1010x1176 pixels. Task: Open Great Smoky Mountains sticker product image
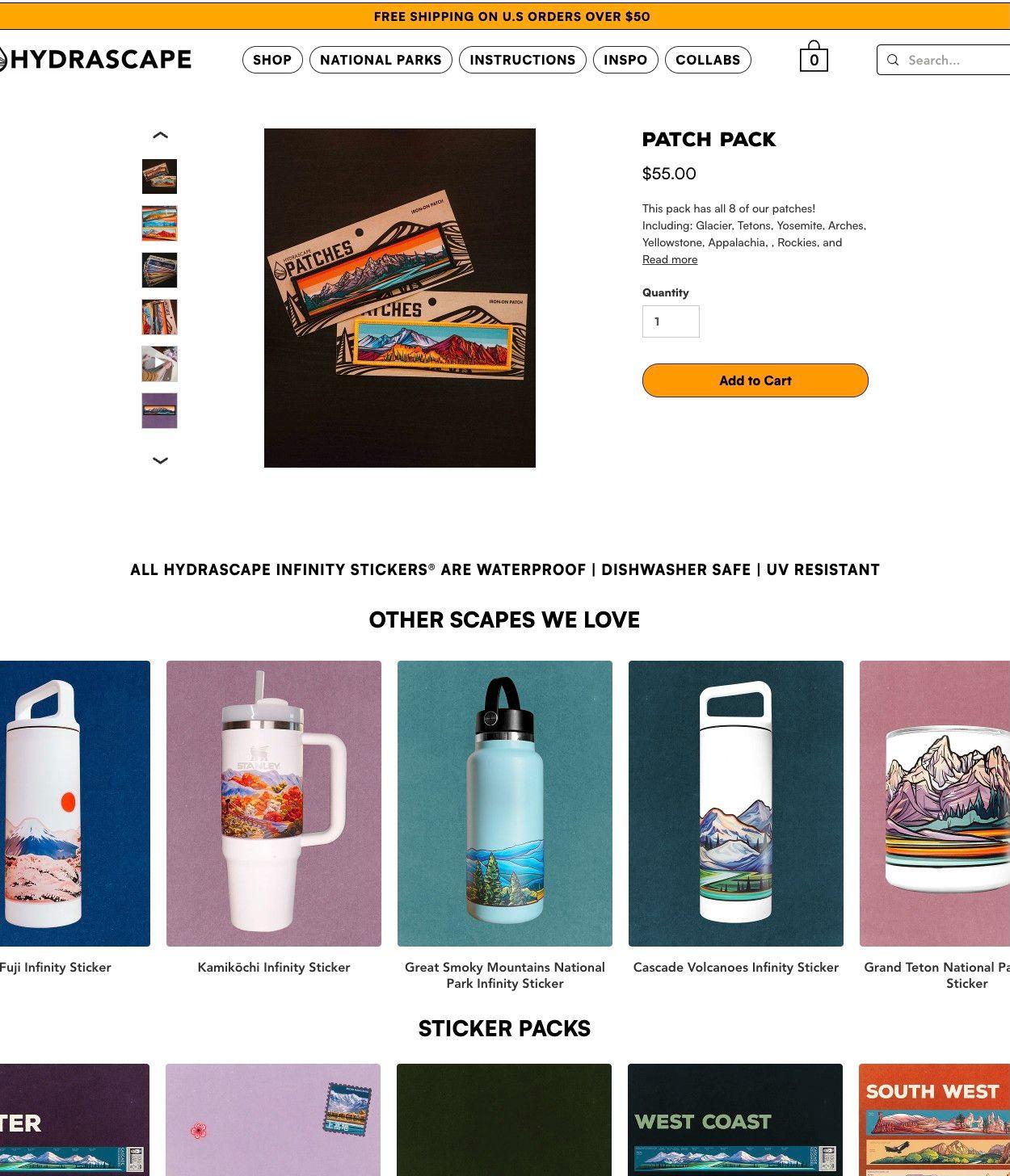(x=505, y=804)
